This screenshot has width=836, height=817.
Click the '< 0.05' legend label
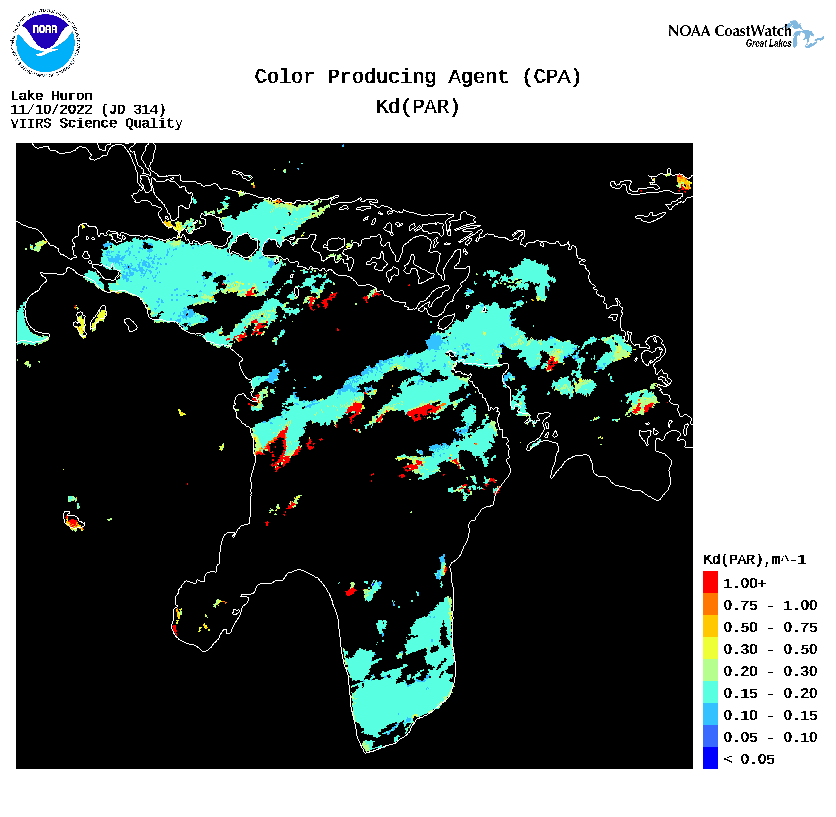[x=749, y=759]
